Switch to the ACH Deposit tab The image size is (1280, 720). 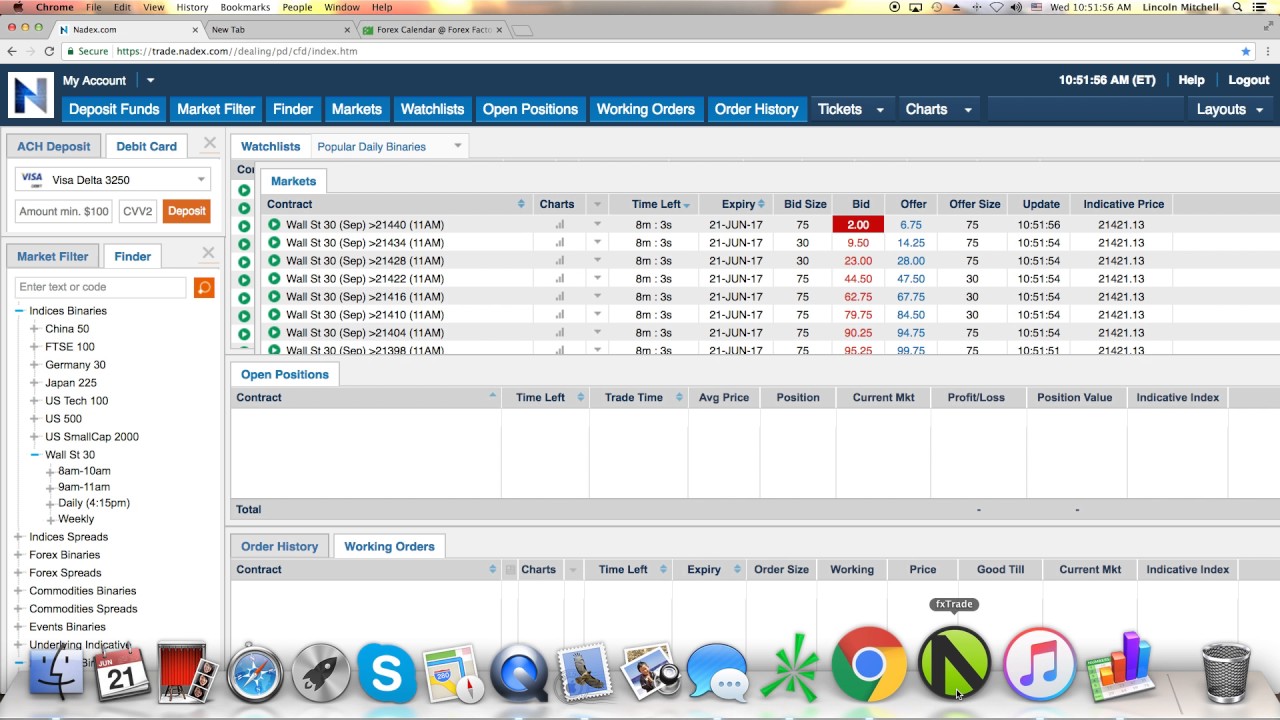tap(53, 146)
